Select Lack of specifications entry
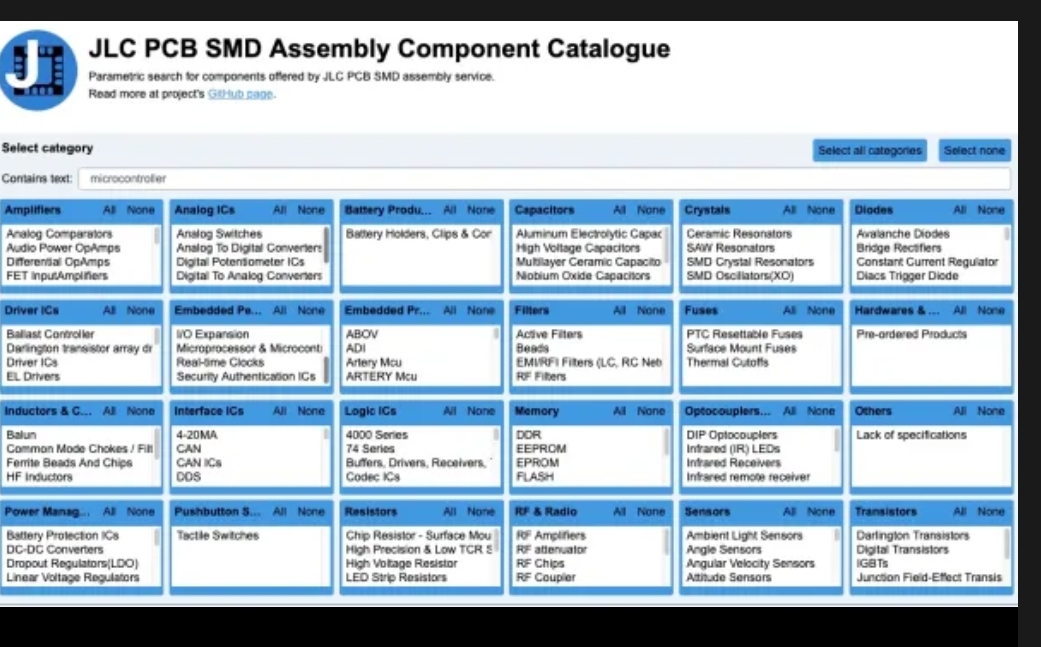 click(911, 435)
